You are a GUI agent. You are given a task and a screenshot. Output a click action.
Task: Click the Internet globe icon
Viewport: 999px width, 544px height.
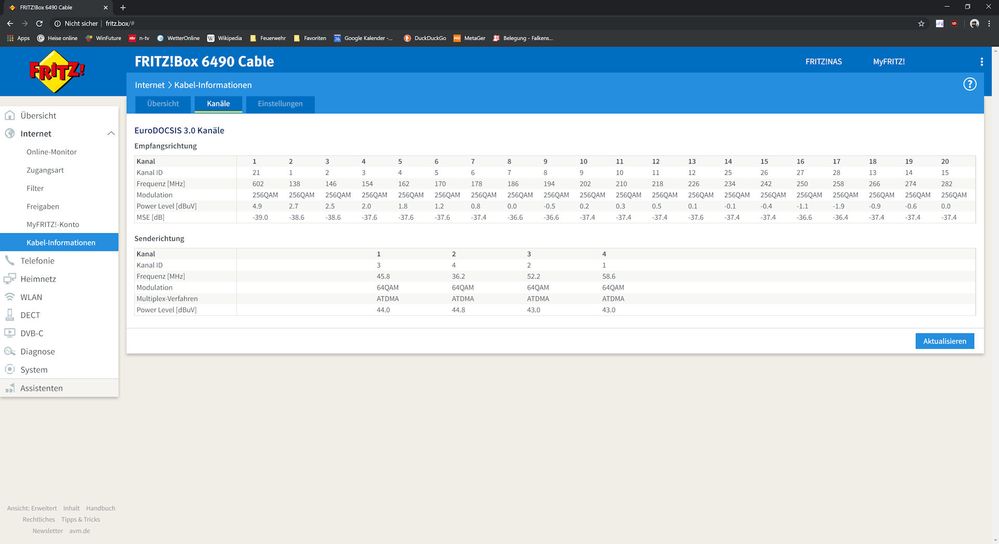(x=10, y=133)
